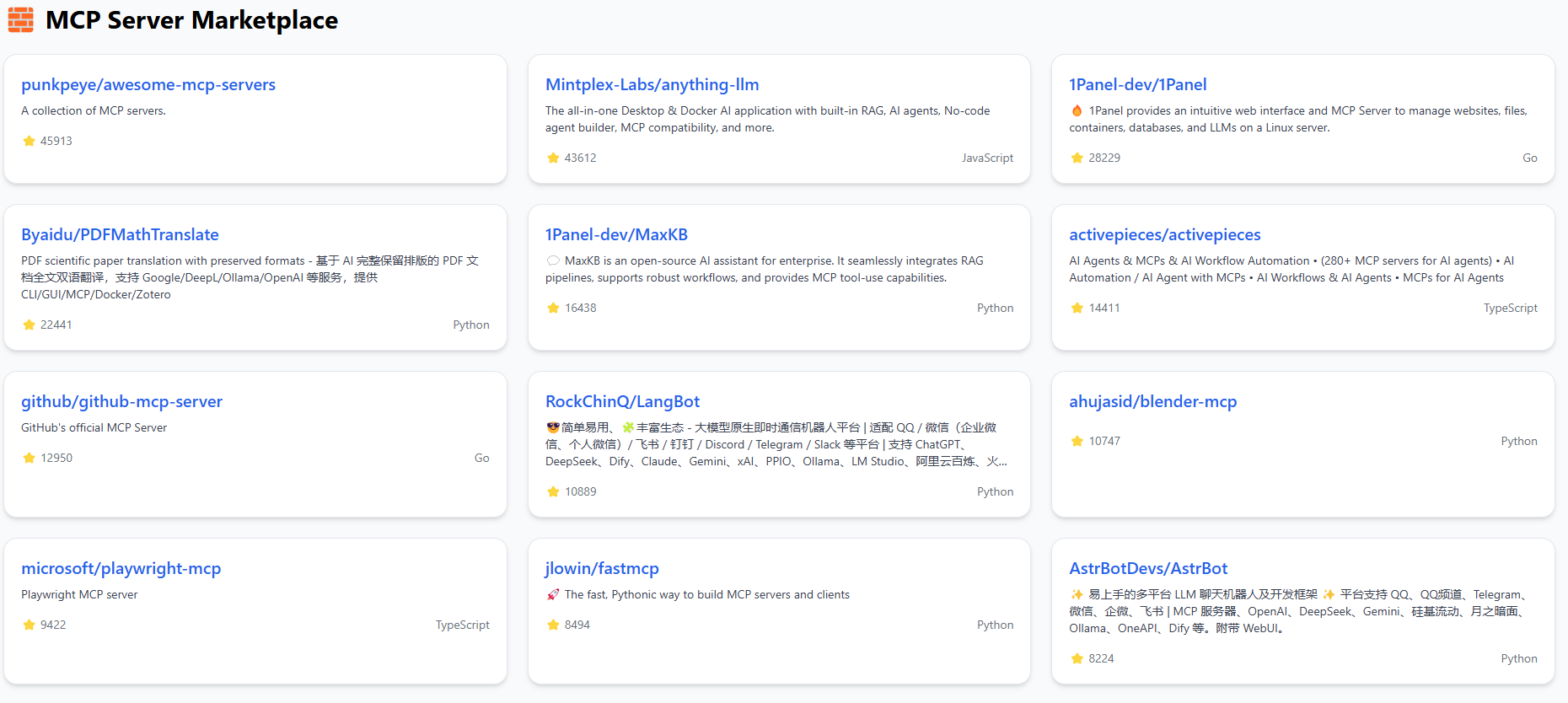Open the Byaidu/PDFMathTranslate repository link
This screenshot has width=1568, height=703.
[120, 234]
